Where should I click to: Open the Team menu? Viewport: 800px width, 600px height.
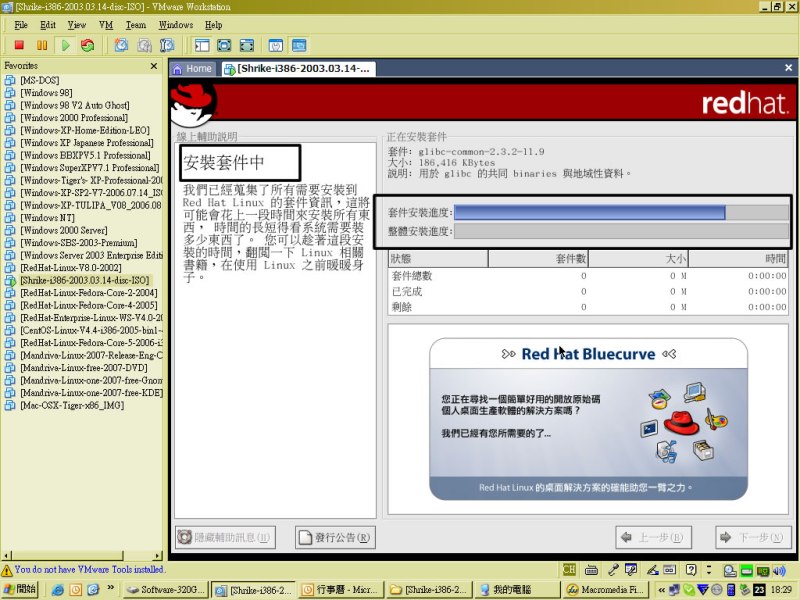[136, 25]
